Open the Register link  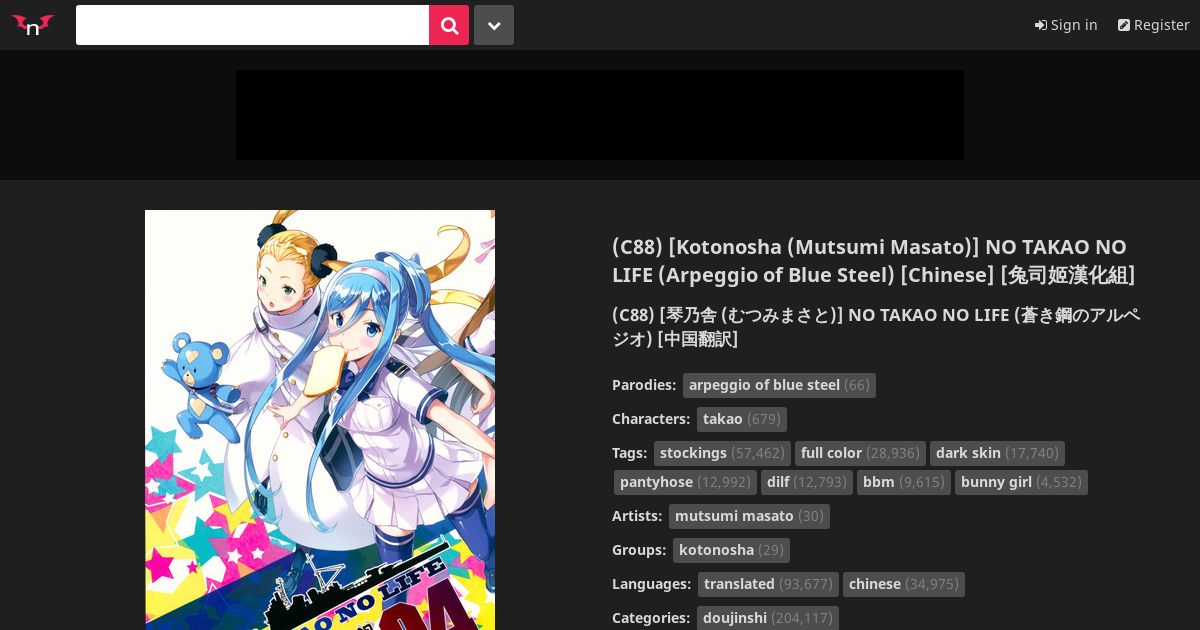(x=1153, y=25)
